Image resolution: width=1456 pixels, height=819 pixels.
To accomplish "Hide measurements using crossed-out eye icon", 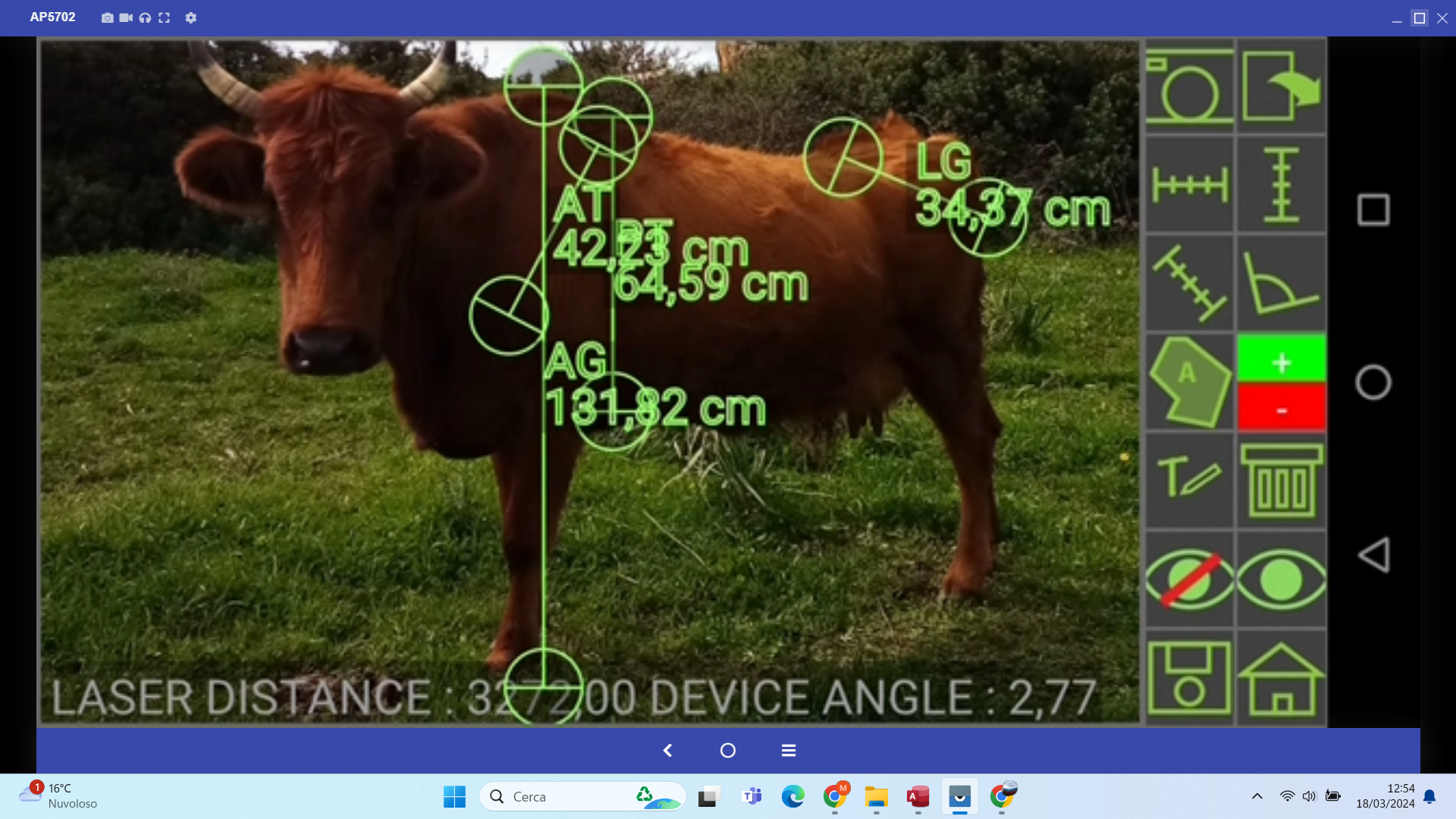I will point(1189,579).
